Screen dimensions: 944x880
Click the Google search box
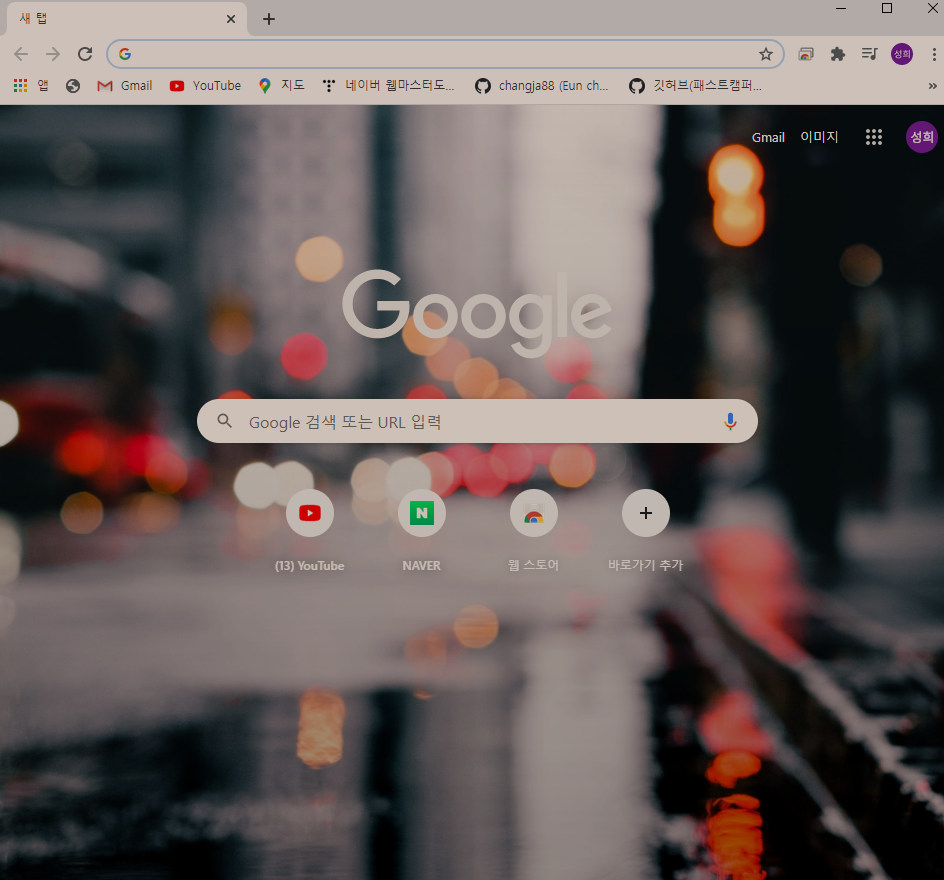477,421
